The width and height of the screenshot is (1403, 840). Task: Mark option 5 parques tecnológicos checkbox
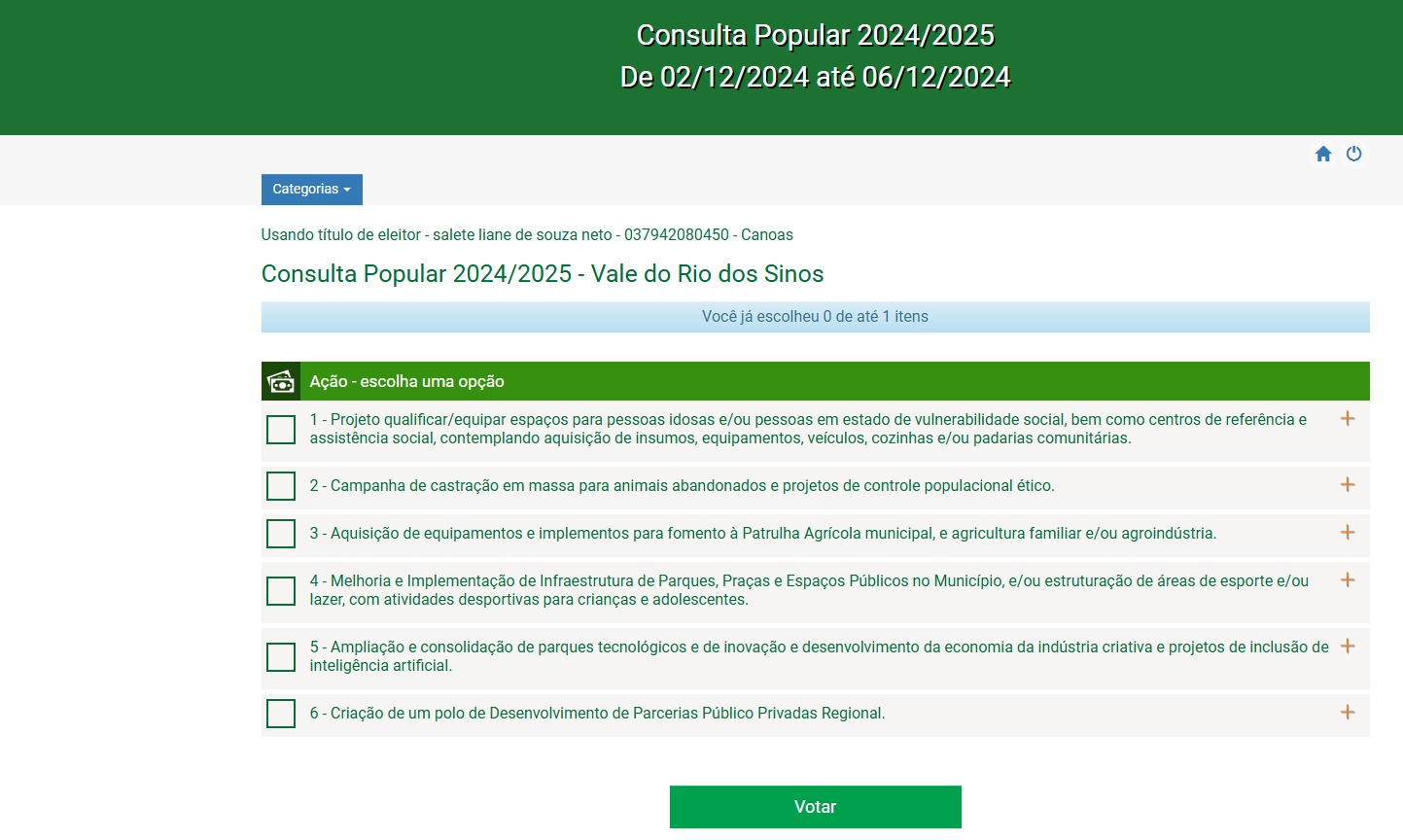click(x=281, y=657)
